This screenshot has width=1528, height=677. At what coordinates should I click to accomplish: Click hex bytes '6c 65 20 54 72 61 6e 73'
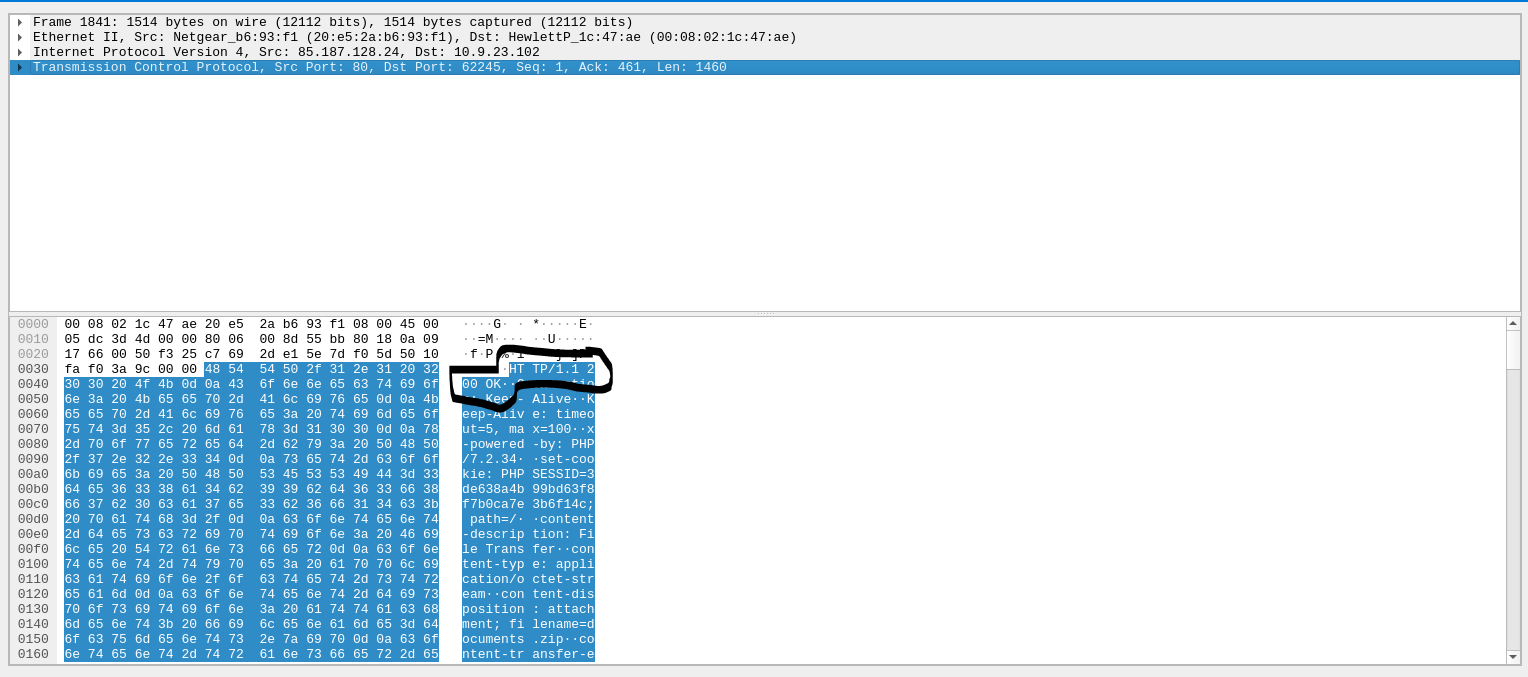[154, 549]
